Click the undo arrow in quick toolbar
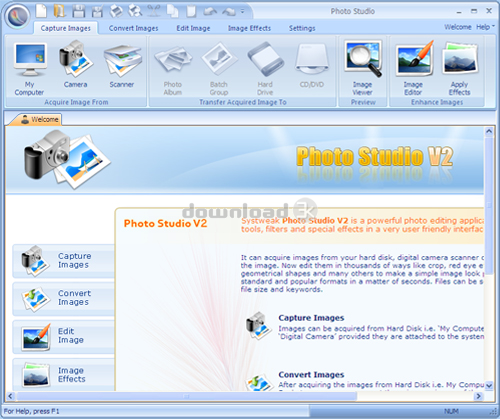 tap(210, 12)
